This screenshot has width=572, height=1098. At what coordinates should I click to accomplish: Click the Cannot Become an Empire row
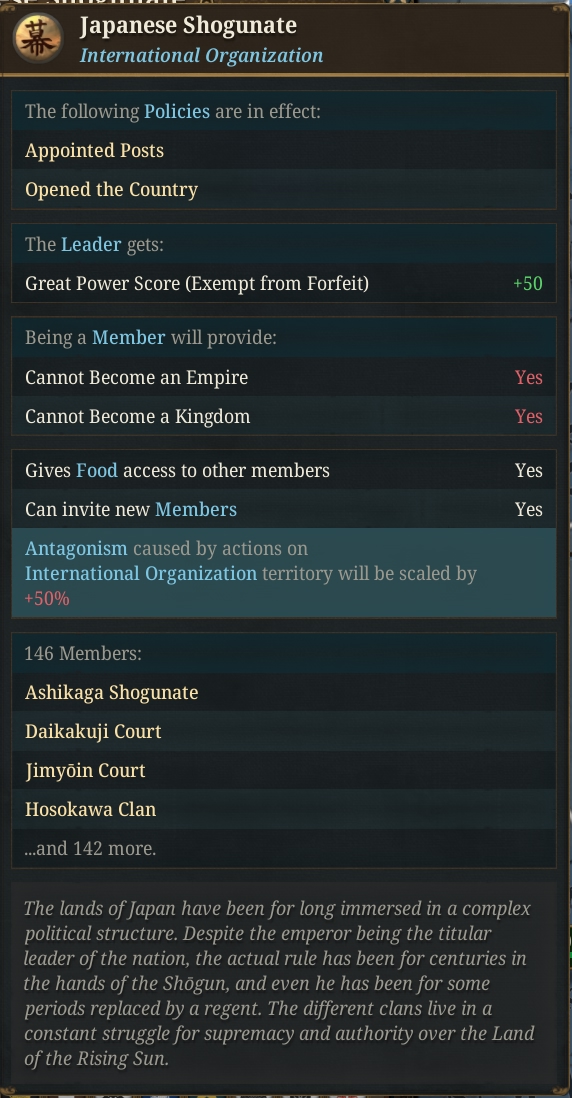284,377
